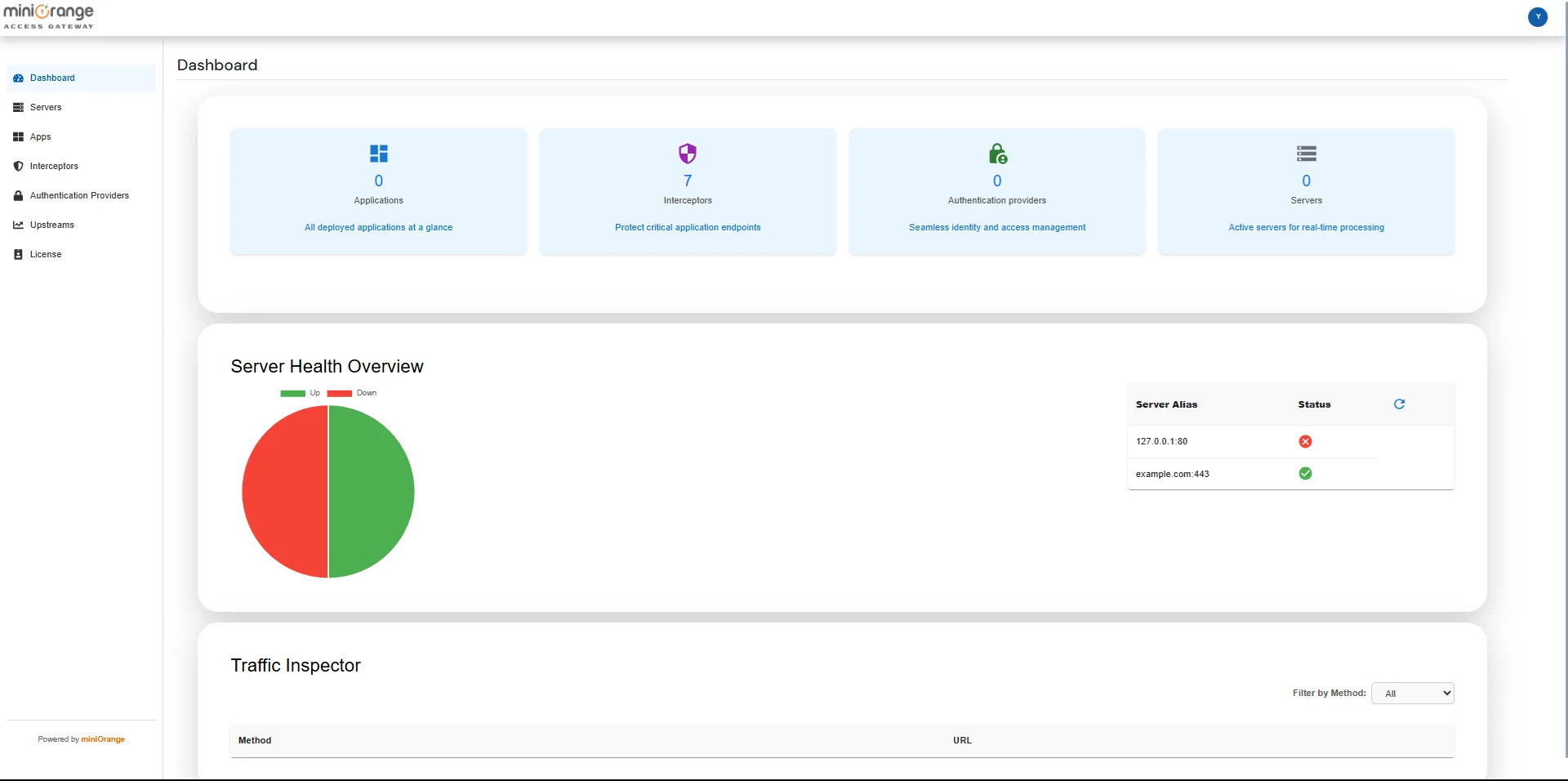Select the Authentication Providers lock icon
The height and width of the screenshot is (781, 1568).
point(19,195)
